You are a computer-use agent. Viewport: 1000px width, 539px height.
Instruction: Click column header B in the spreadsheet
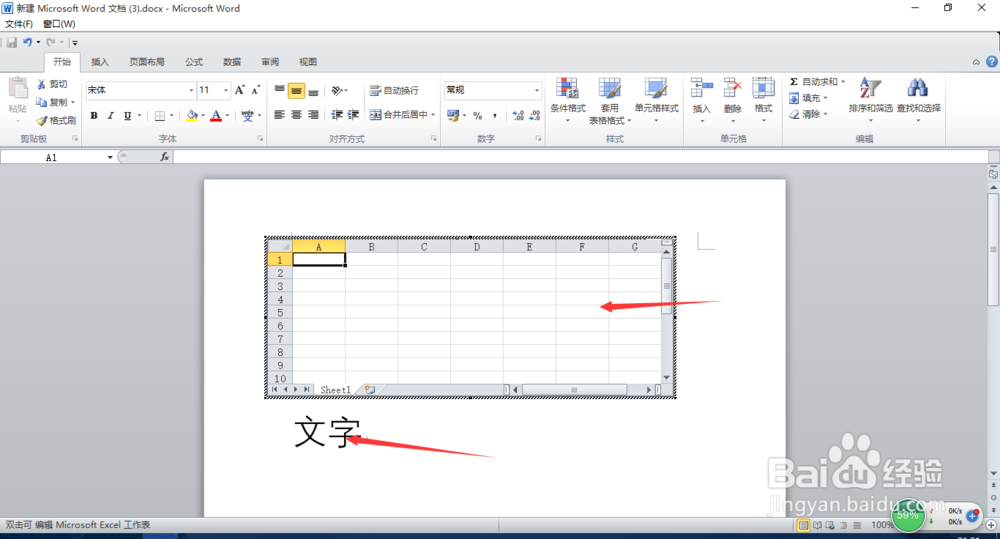371,247
